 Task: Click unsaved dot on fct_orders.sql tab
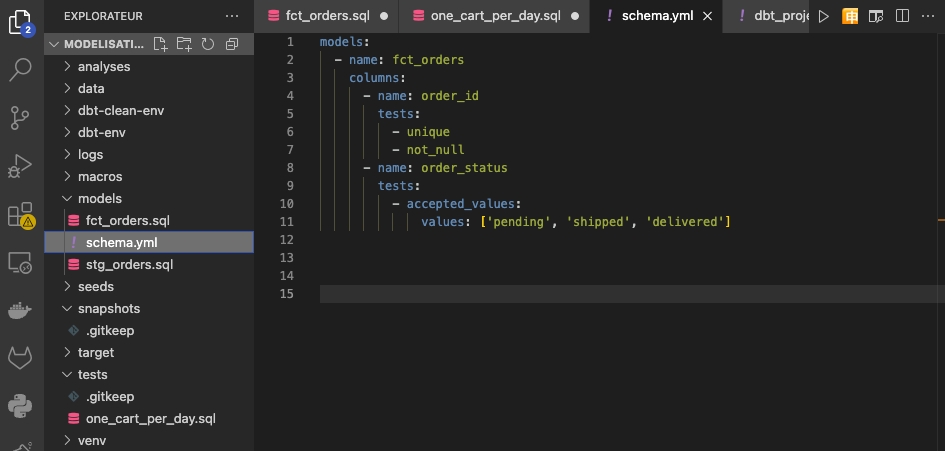tap(384, 16)
